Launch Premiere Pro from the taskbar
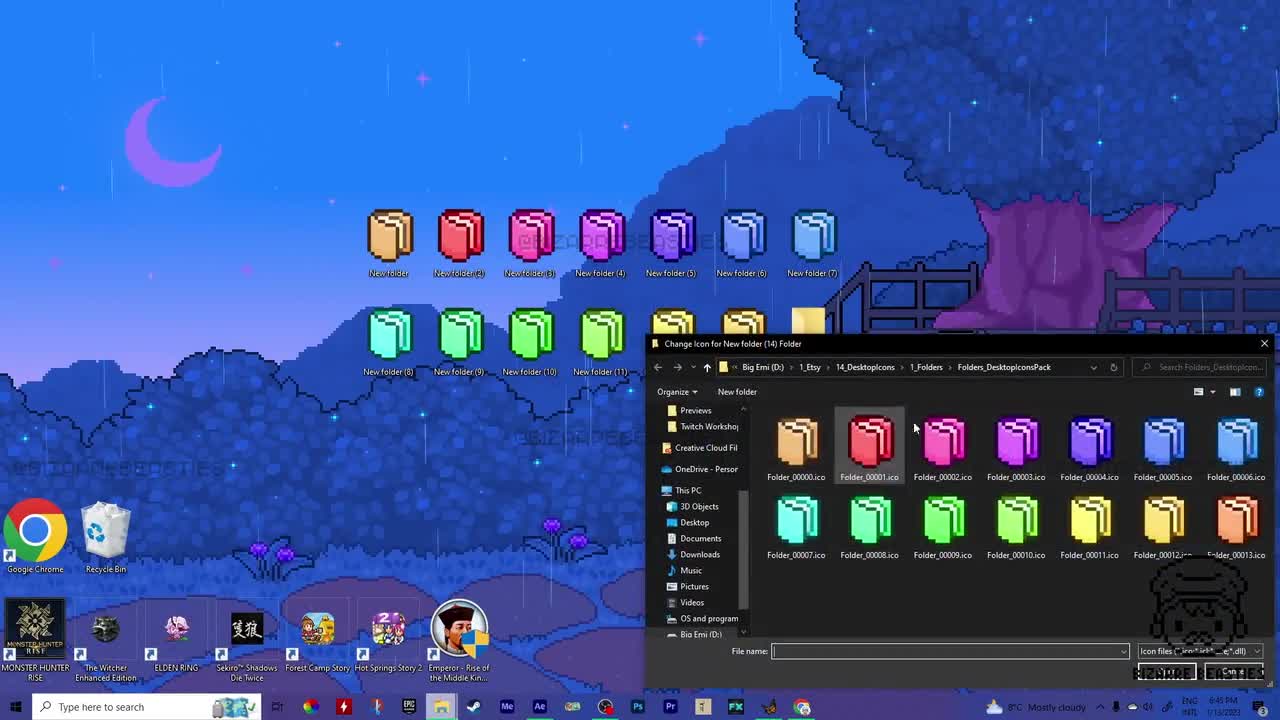 point(670,707)
